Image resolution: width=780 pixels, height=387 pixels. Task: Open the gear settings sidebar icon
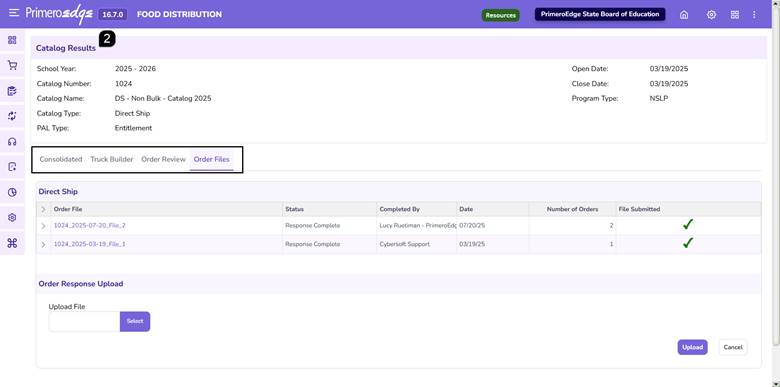(x=12, y=218)
